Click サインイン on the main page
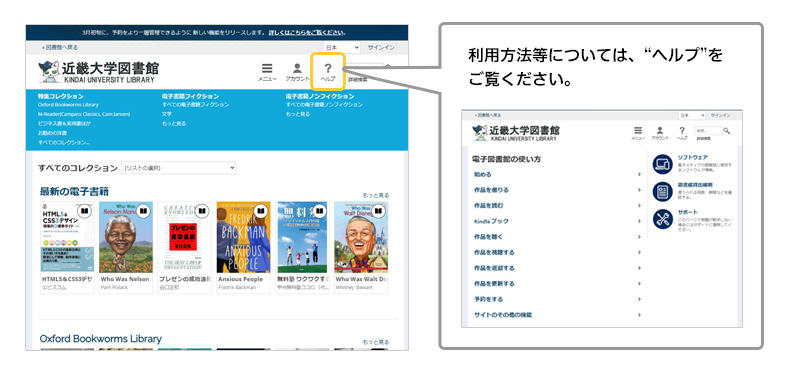 coord(381,47)
